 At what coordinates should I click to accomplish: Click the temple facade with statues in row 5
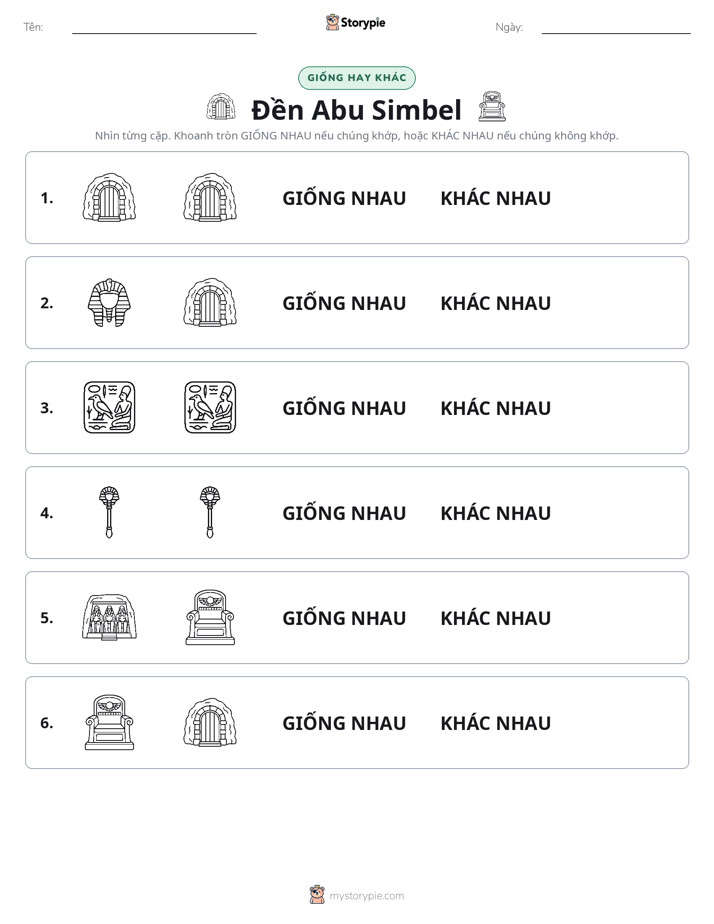click(109, 617)
